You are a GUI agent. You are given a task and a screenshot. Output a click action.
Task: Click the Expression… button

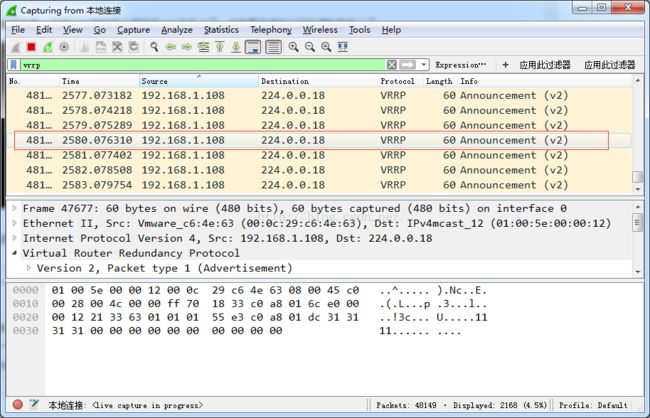461,65
